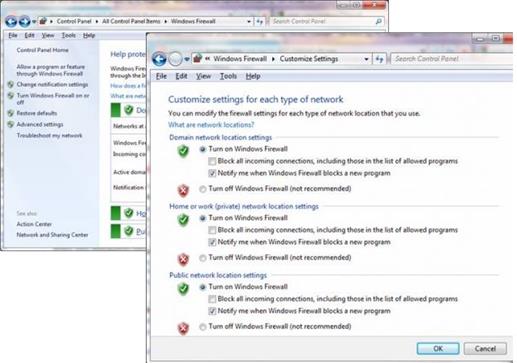
Task: Select Turn off Windows Firewall for Public network
Action: (203, 327)
